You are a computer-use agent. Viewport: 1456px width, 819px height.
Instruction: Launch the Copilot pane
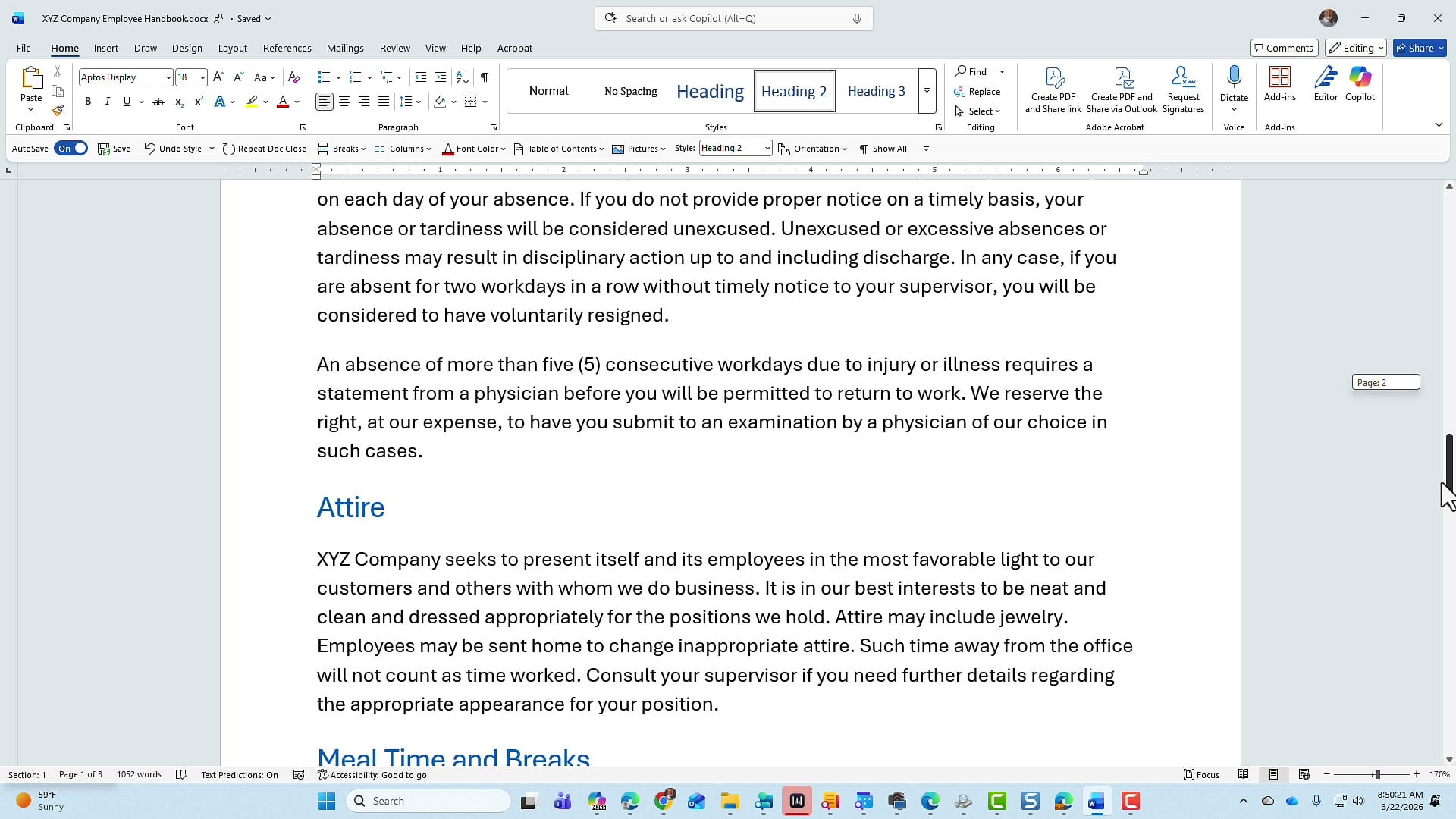coord(1360,83)
